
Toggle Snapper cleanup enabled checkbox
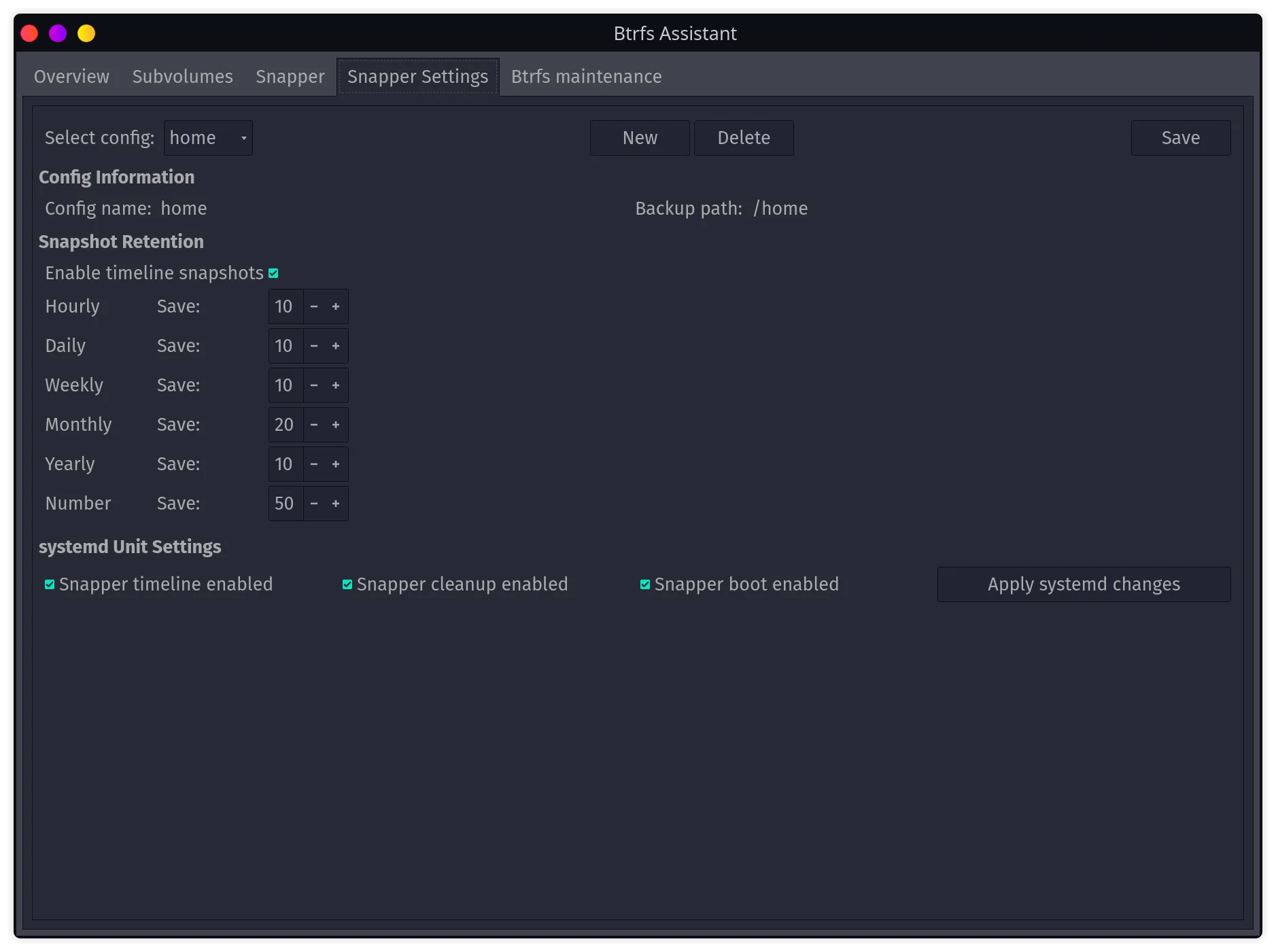347,584
